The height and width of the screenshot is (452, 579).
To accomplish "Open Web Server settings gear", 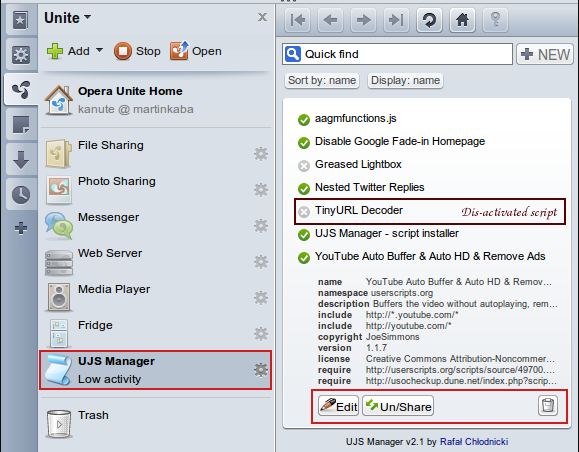I will coord(261,262).
